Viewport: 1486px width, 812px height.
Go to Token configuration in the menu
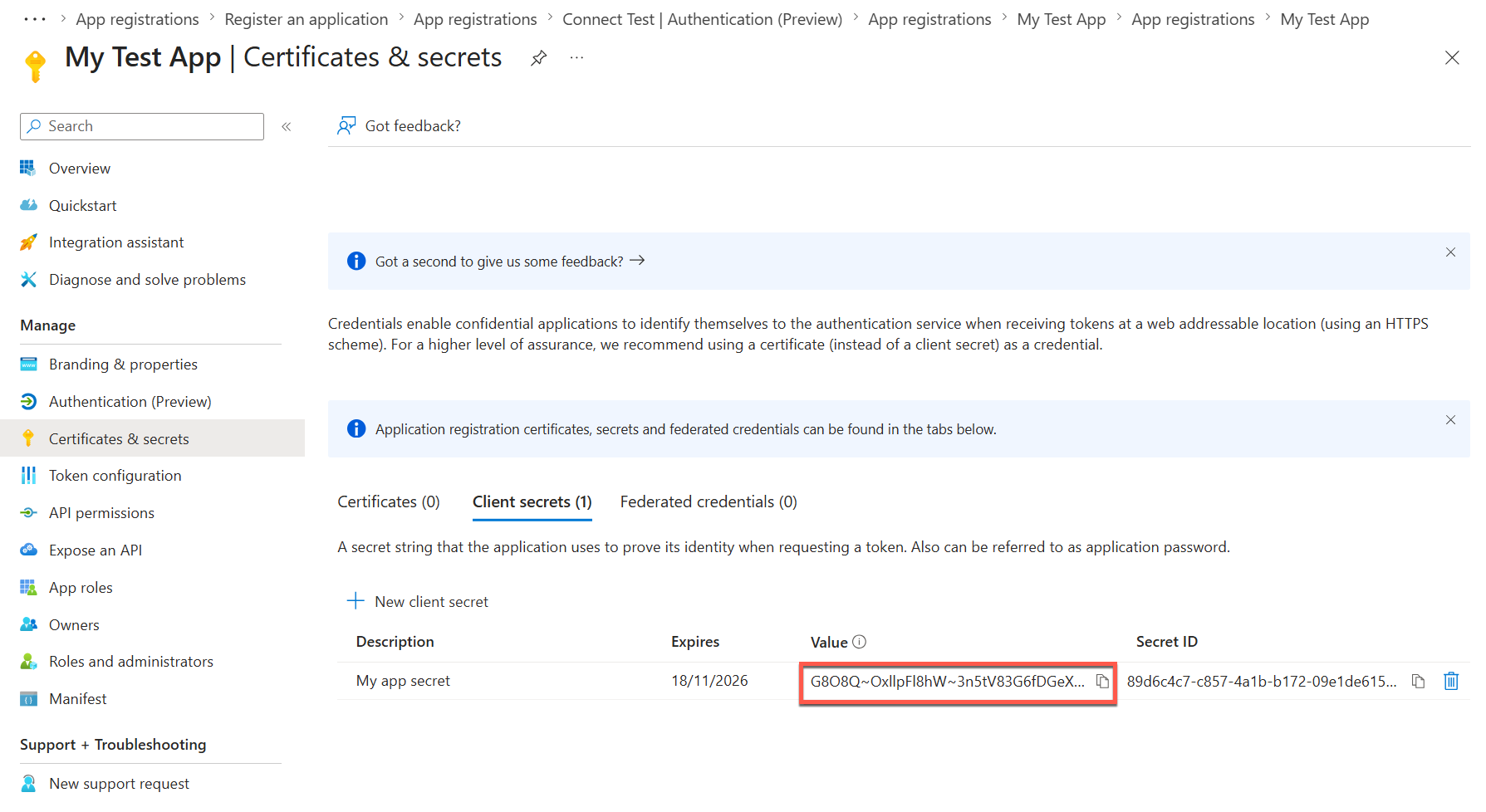click(115, 476)
